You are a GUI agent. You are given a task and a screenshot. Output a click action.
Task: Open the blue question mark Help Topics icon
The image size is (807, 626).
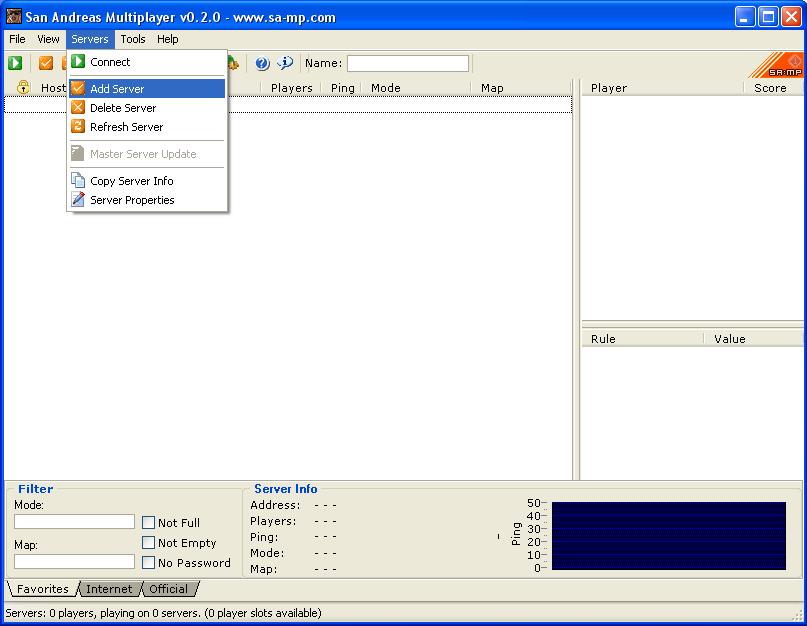[x=262, y=63]
